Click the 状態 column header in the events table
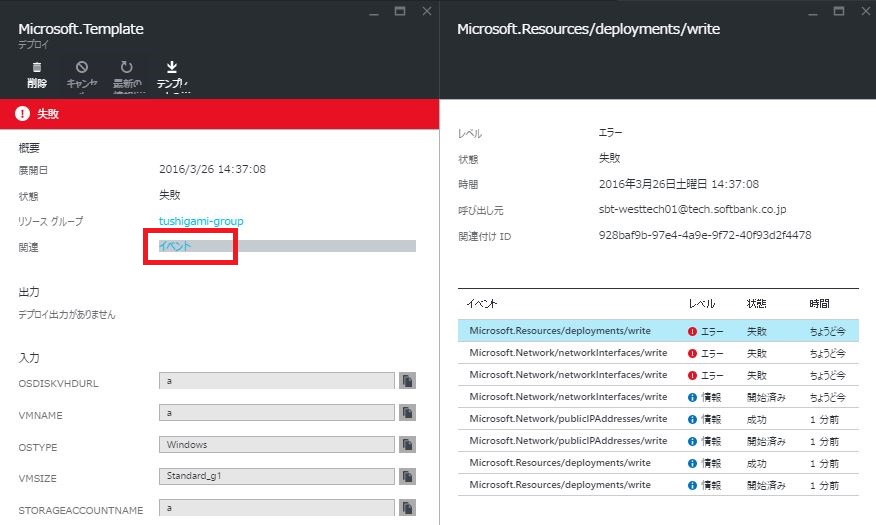 756,303
